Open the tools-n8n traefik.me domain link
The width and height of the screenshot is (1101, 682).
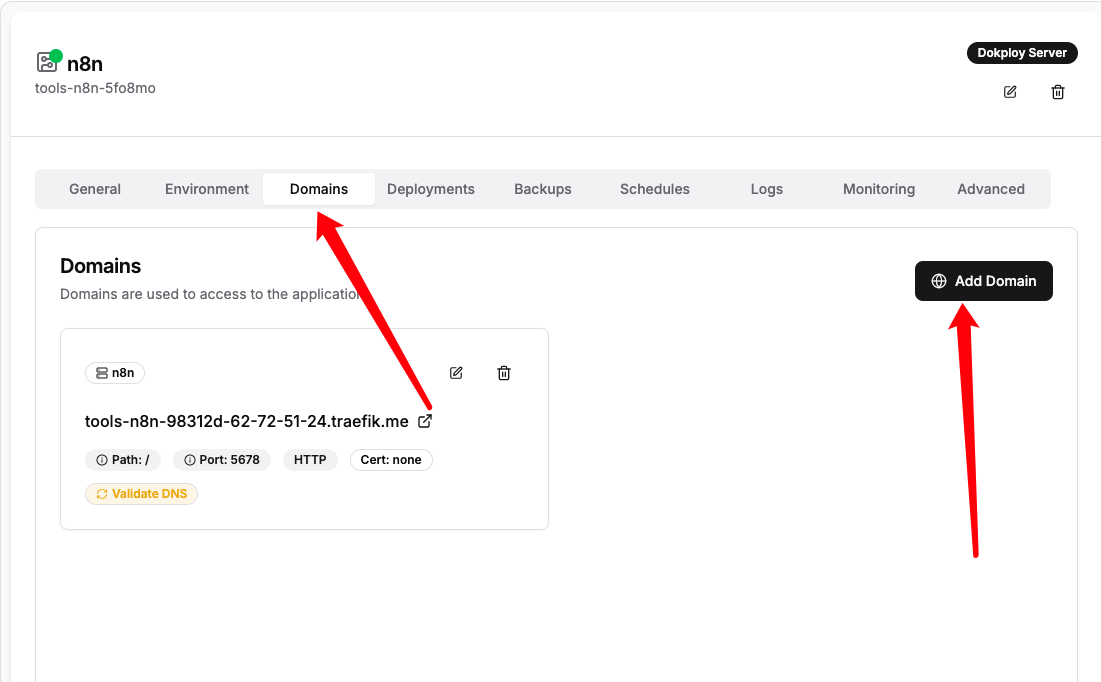(x=246, y=421)
